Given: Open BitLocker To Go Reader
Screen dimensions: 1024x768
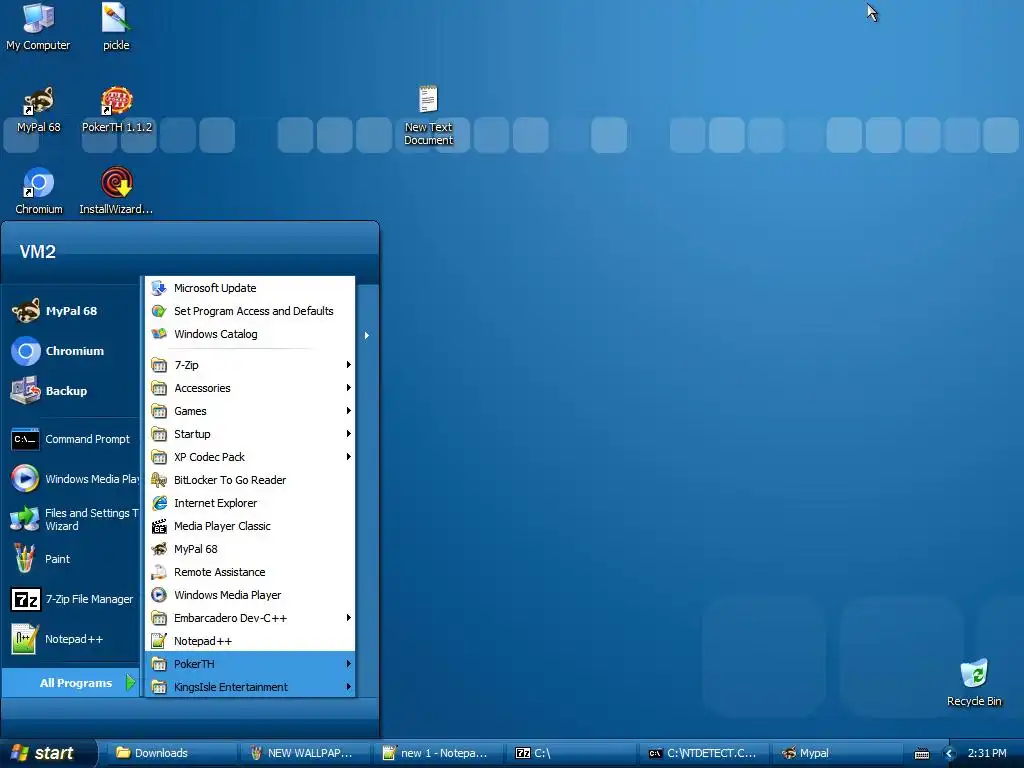Looking at the screenshot, I should pos(250,480).
